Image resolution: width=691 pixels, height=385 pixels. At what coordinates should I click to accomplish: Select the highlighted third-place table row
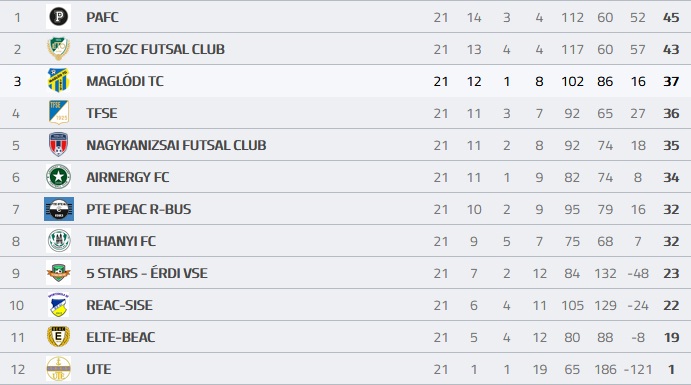346,81
